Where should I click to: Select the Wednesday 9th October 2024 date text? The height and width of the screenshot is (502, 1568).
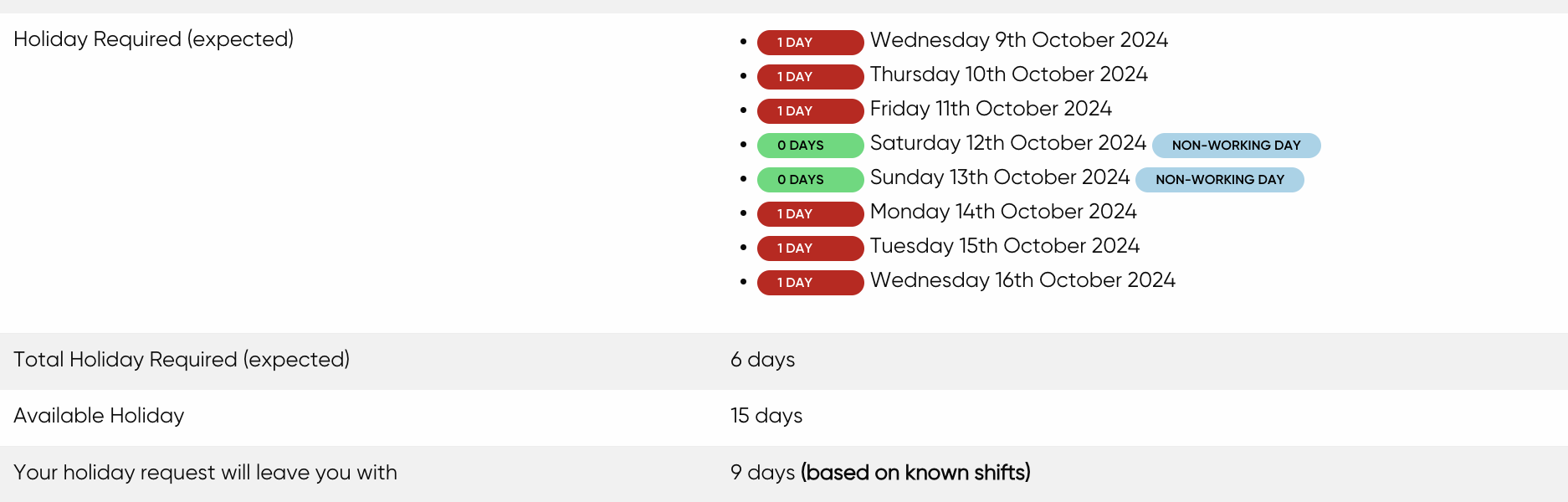(x=1018, y=40)
